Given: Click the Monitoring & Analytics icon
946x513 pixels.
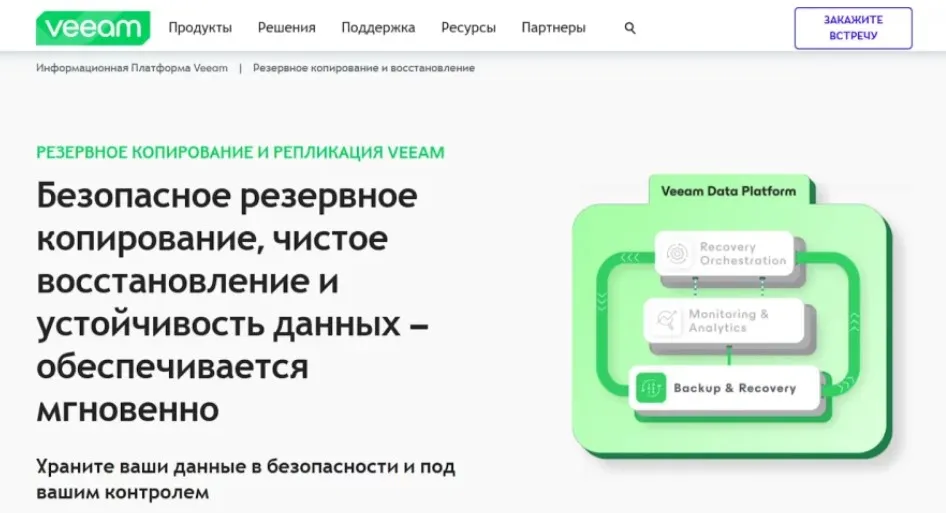Looking at the screenshot, I should pyautogui.click(x=666, y=320).
